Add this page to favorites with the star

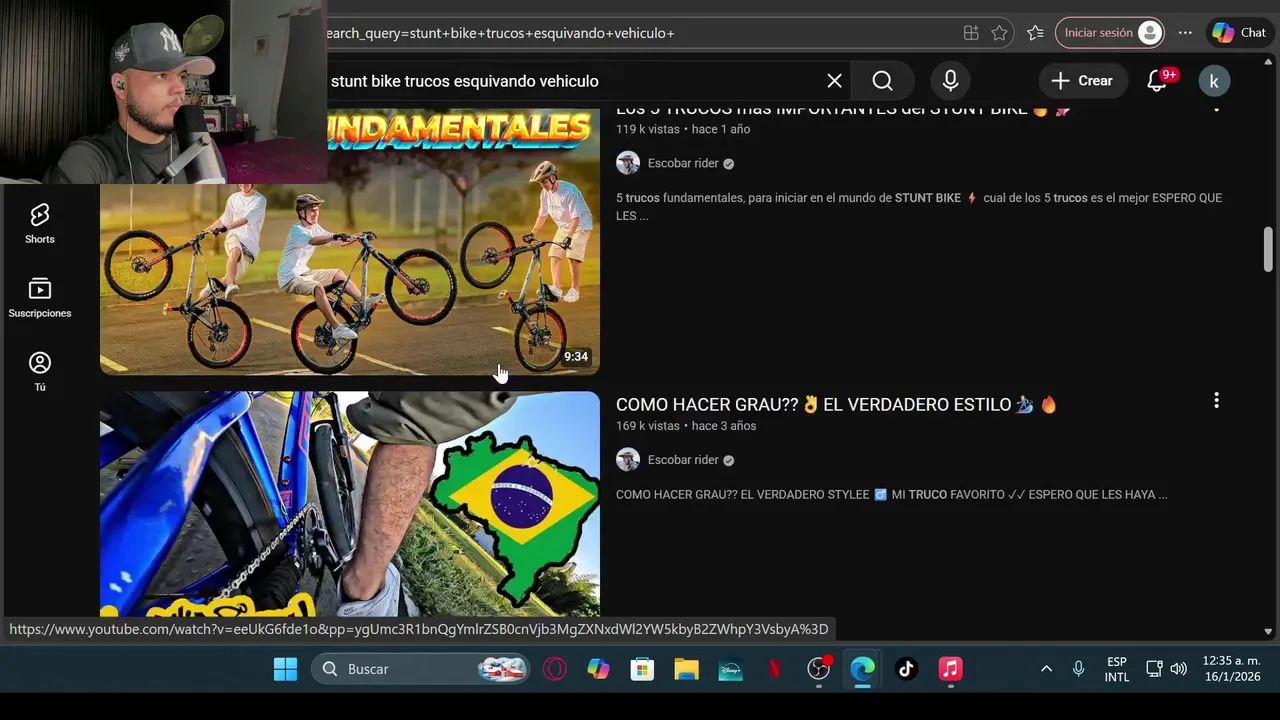click(999, 33)
